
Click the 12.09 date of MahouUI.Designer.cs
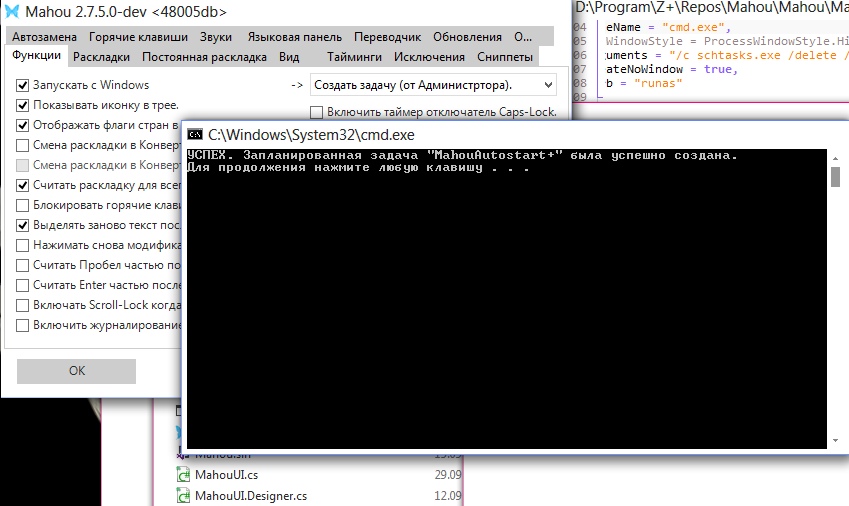(448, 496)
